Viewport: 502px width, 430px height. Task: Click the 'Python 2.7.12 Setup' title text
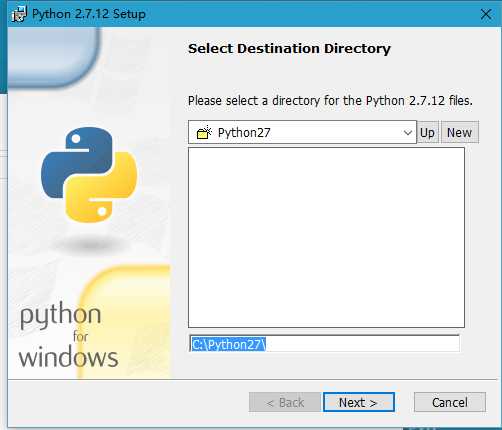tap(89, 14)
